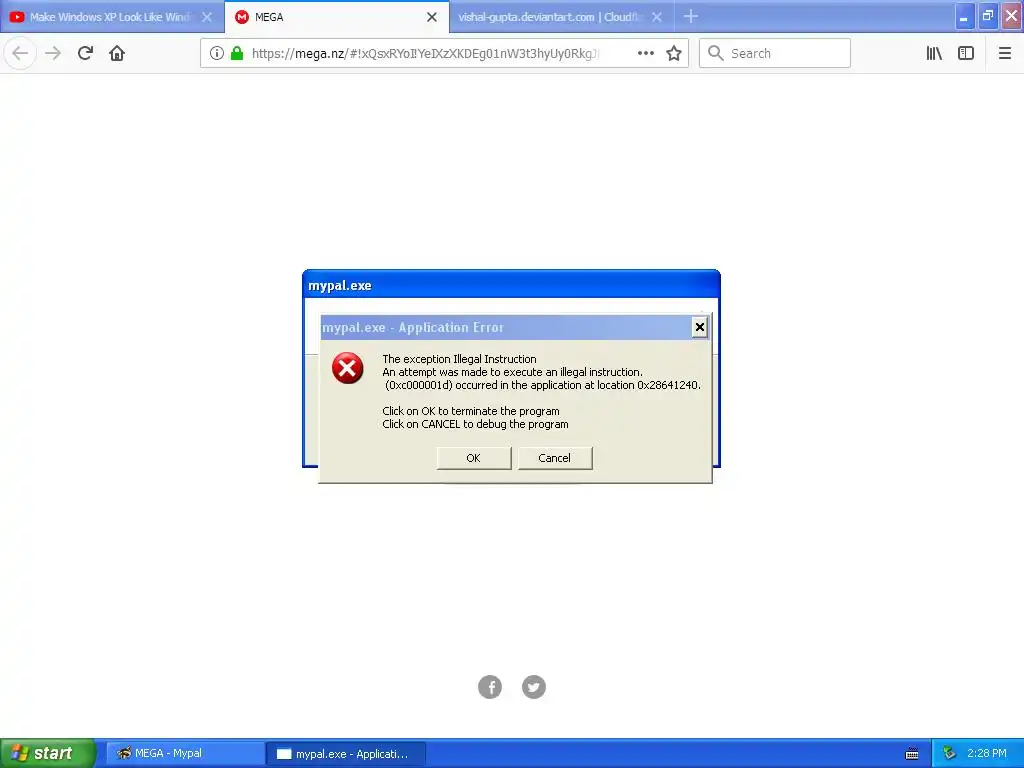Toggle the sidebar view icon
This screenshot has height=768, width=1024.
coord(966,54)
